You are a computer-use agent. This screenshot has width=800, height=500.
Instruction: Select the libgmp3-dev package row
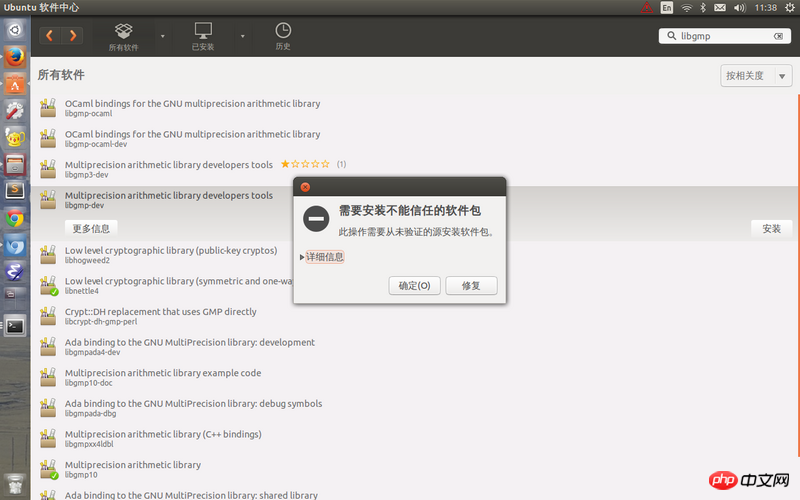(x=414, y=169)
